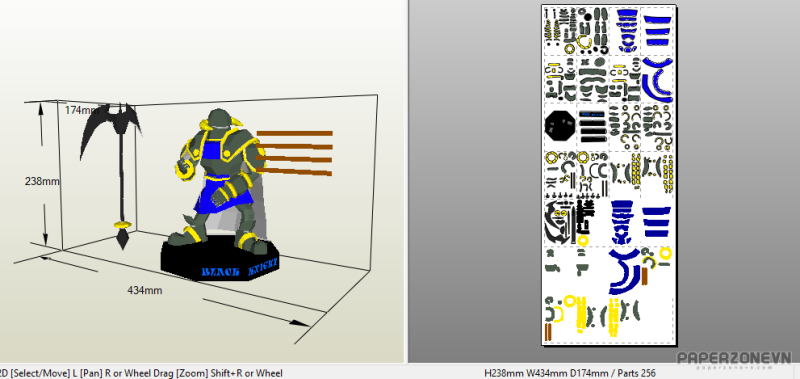
Task: Select the brown strip at sheet's bottom-left
Action: [x=548, y=331]
